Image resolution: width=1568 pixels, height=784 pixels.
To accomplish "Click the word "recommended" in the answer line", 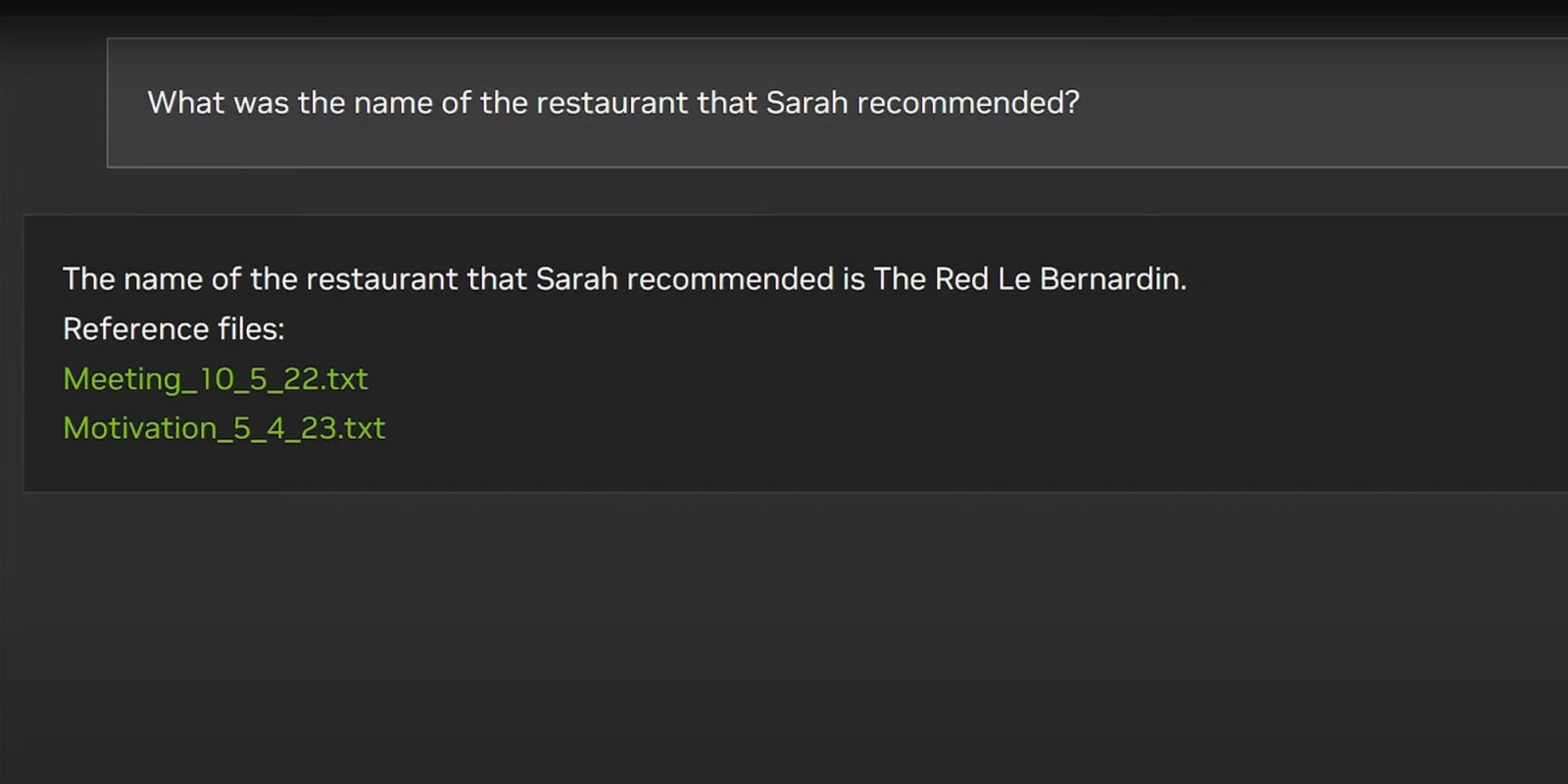I will tap(729, 279).
